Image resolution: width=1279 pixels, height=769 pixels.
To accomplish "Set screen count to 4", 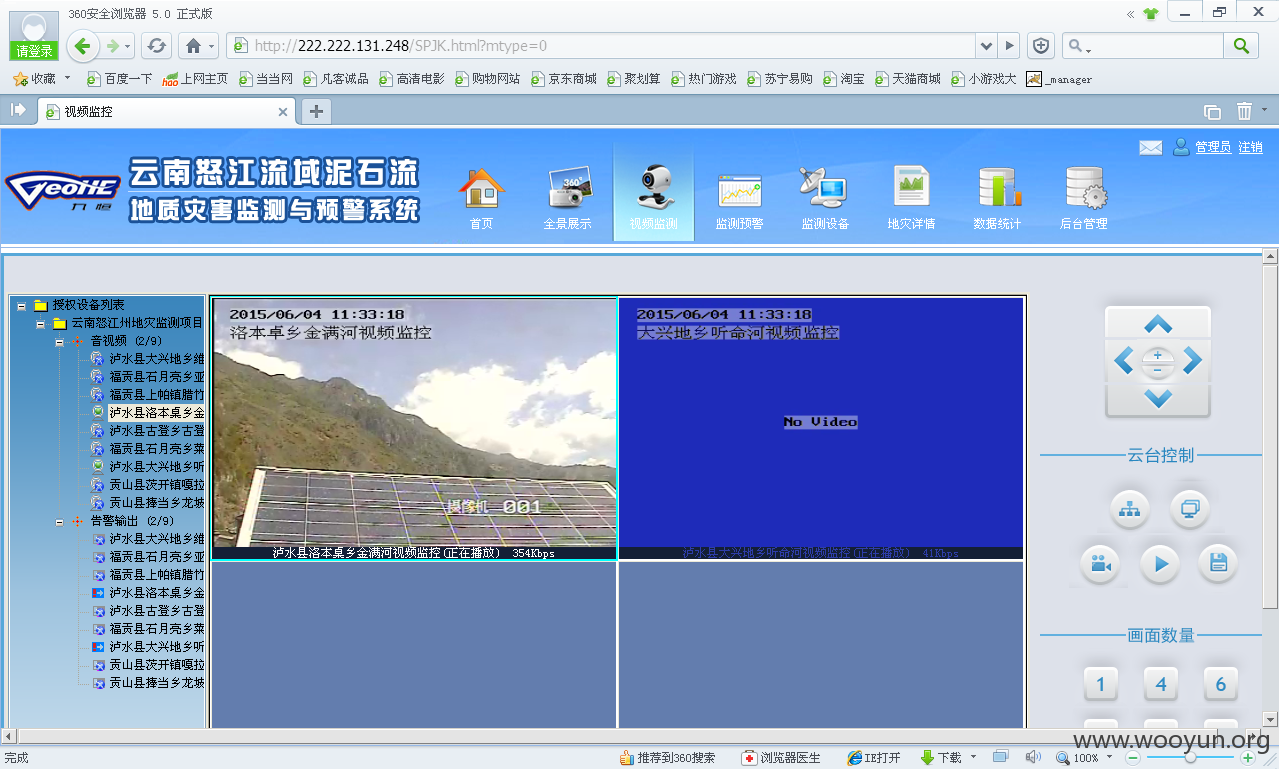I will tap(1161, 685).
